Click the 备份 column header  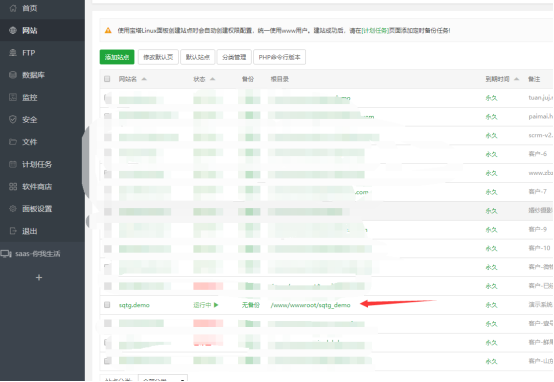[248, 79]
